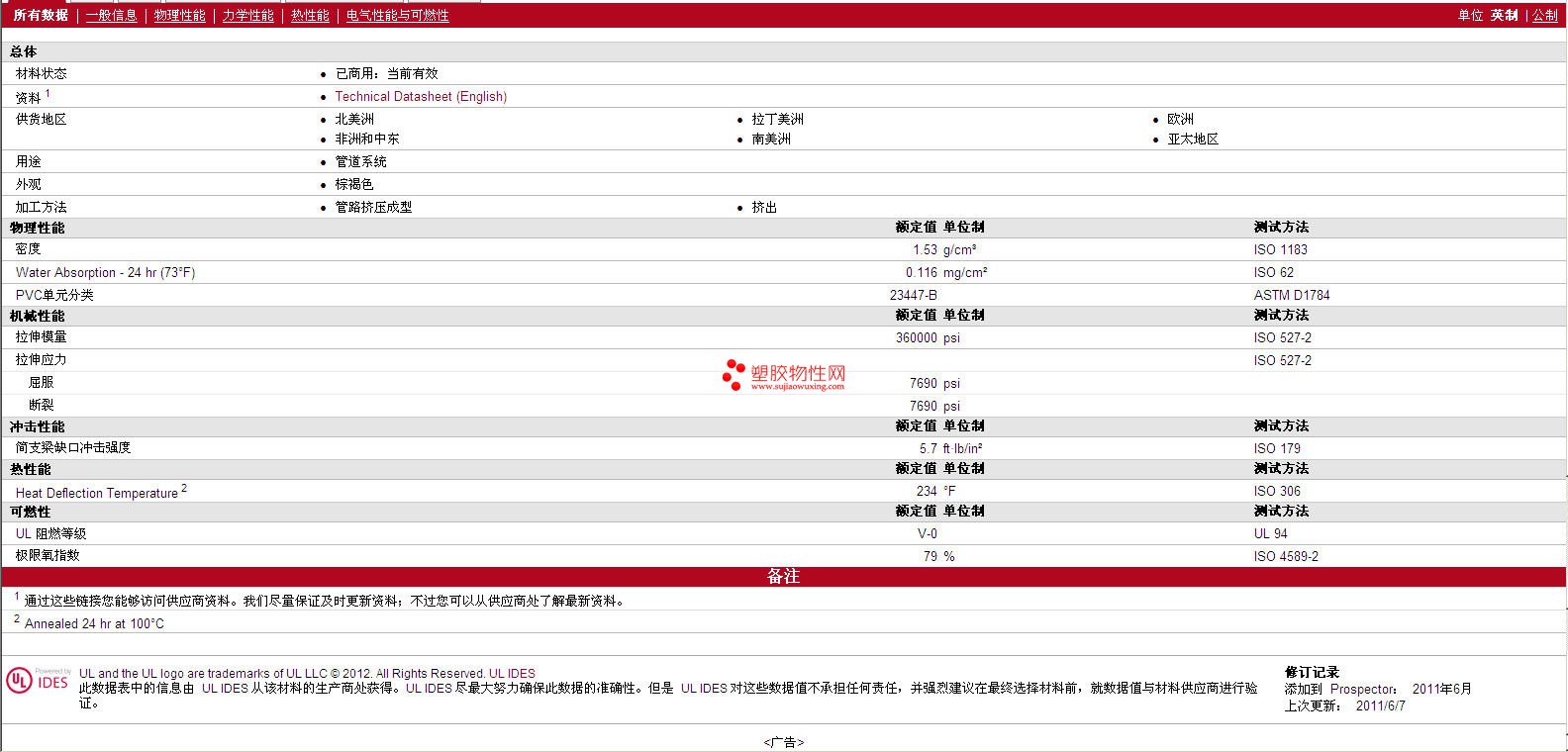
Task: Select heat deflection value 234
Action: (927, 491)
